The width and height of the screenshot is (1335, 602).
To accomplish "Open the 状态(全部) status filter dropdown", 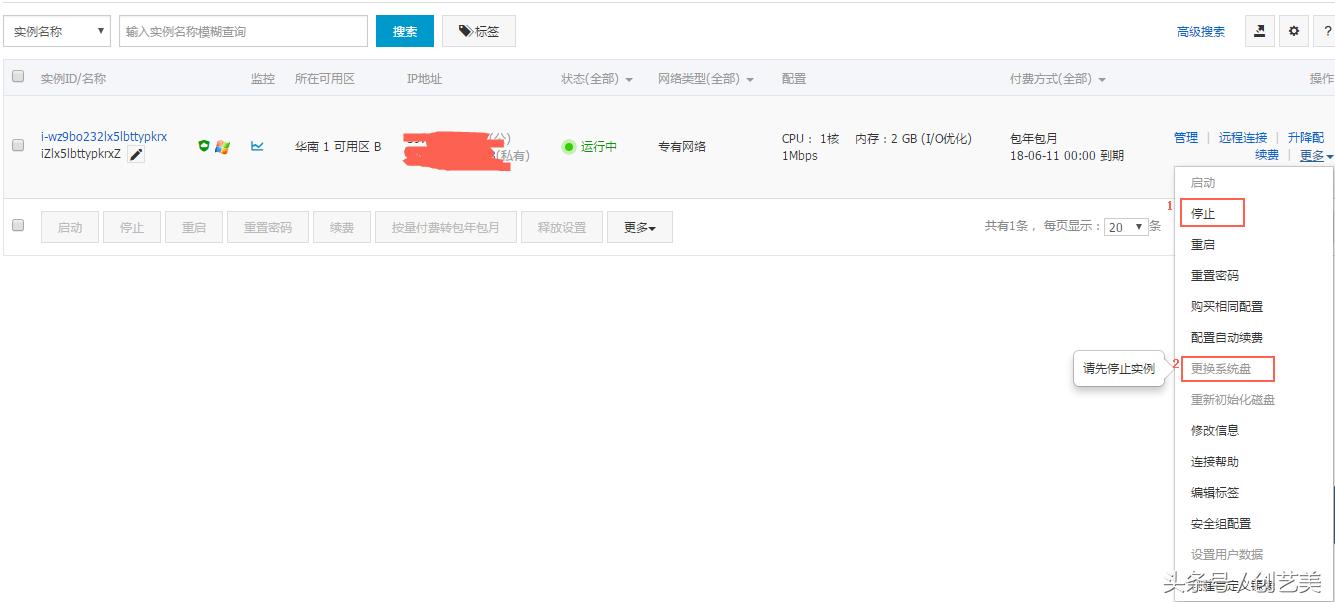I will tap(596, 78).
